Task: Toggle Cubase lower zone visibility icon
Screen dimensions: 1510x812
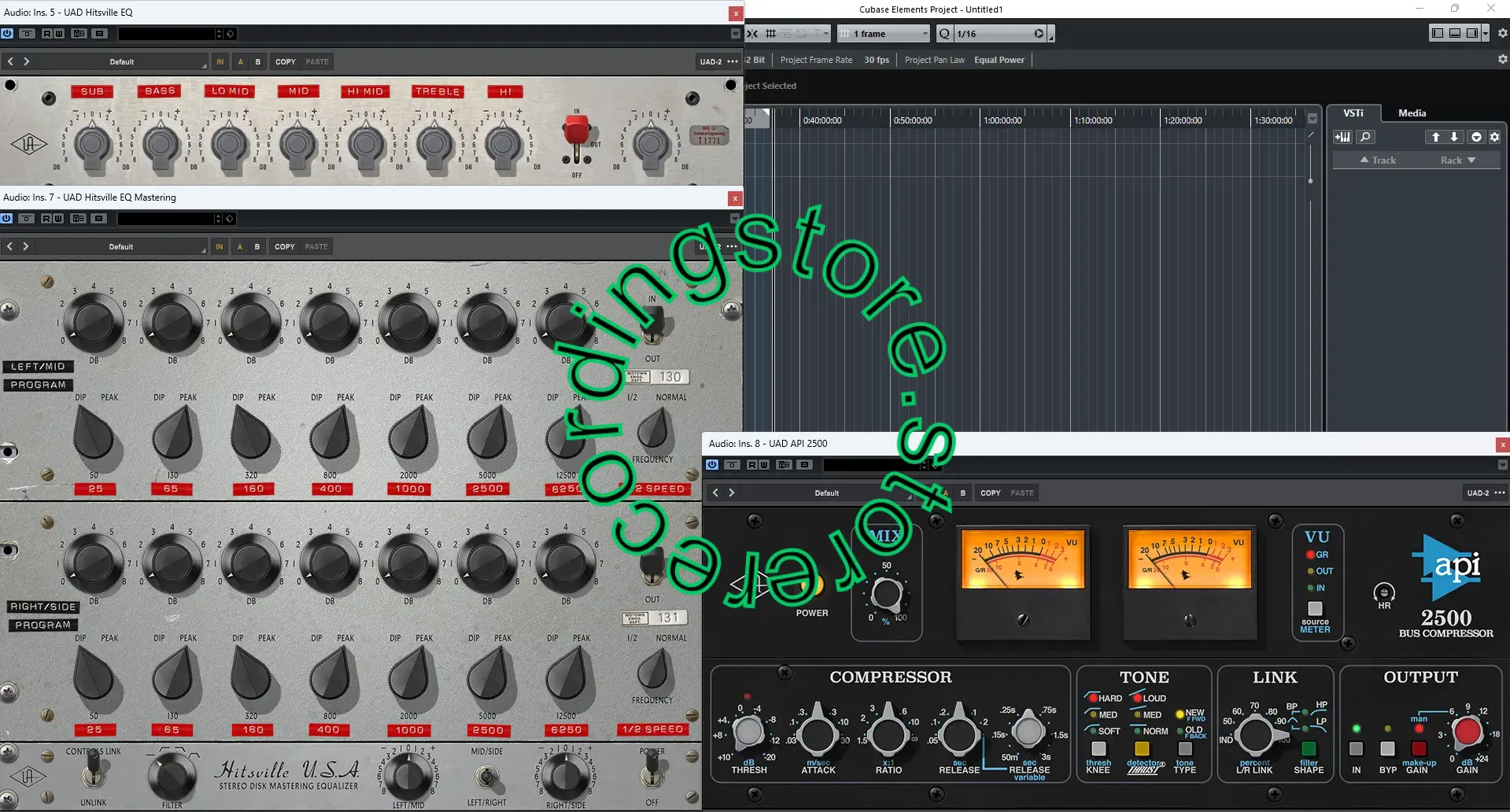Action: (x=1455, y=33)
